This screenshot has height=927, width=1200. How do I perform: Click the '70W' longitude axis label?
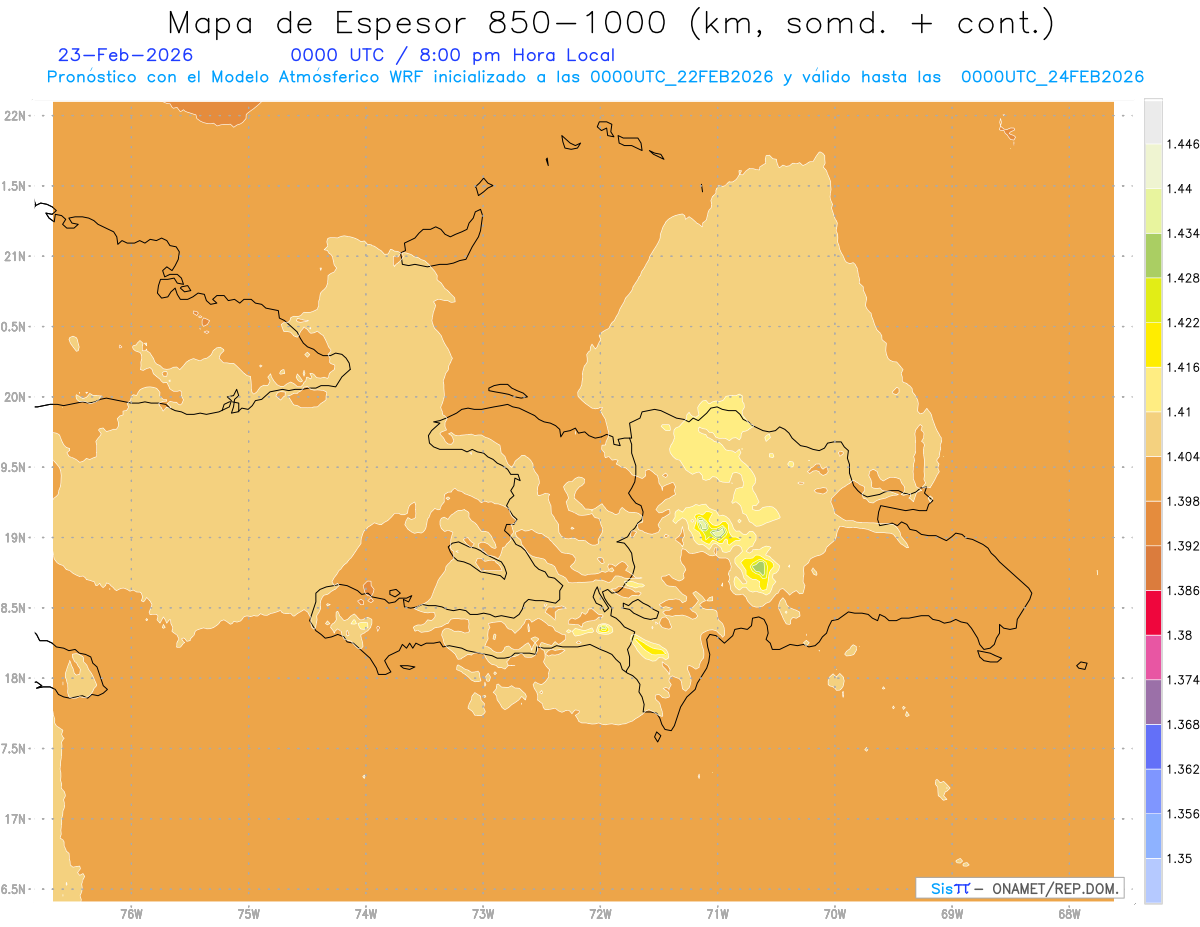coord(835,913)
